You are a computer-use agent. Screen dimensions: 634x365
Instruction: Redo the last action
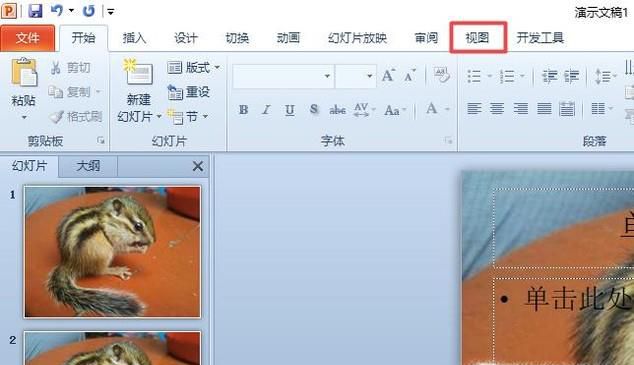89,11
